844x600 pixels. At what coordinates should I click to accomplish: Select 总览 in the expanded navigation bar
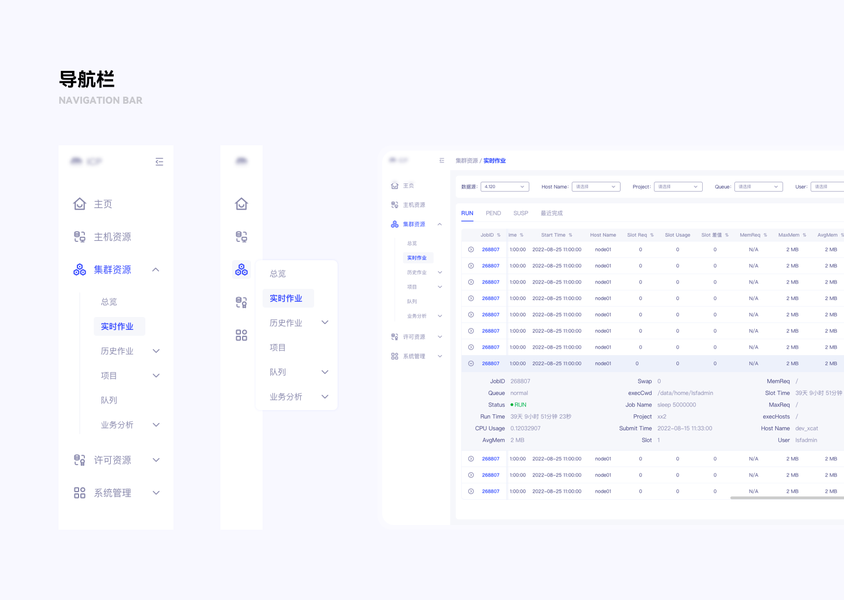109,302
